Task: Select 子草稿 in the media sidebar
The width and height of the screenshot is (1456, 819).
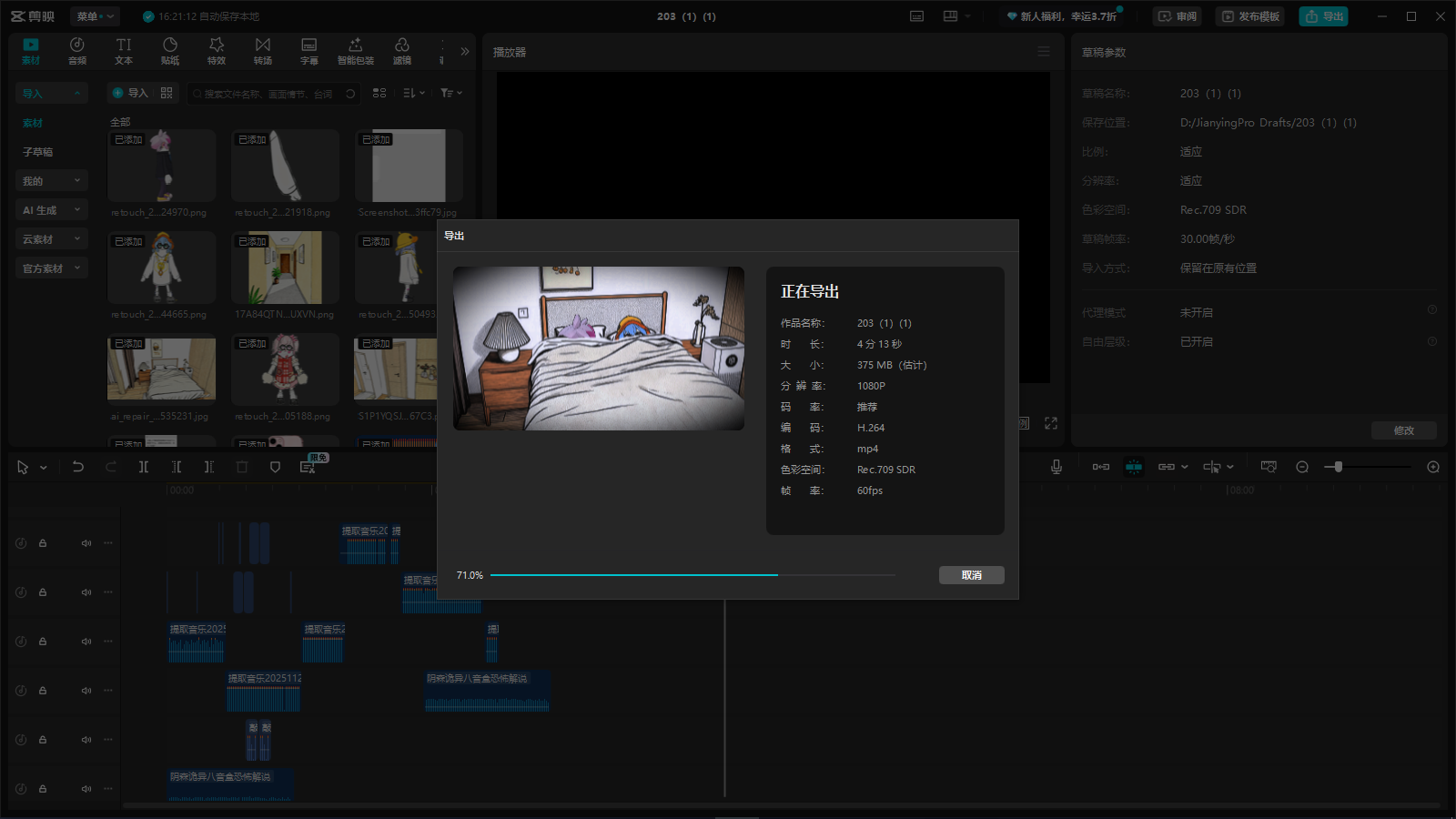Action: (x=38, y=152)
